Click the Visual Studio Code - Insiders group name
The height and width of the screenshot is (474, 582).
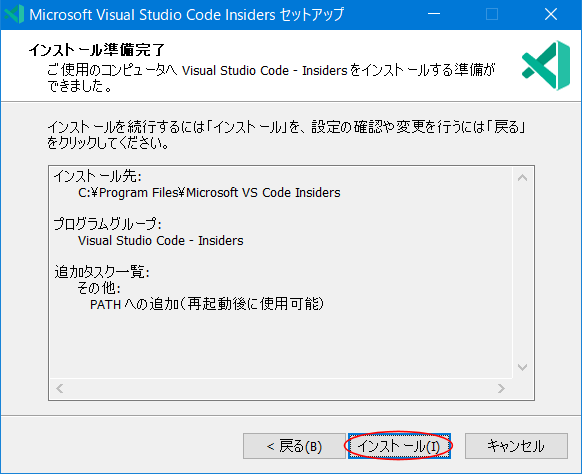[x=161, y=241]
